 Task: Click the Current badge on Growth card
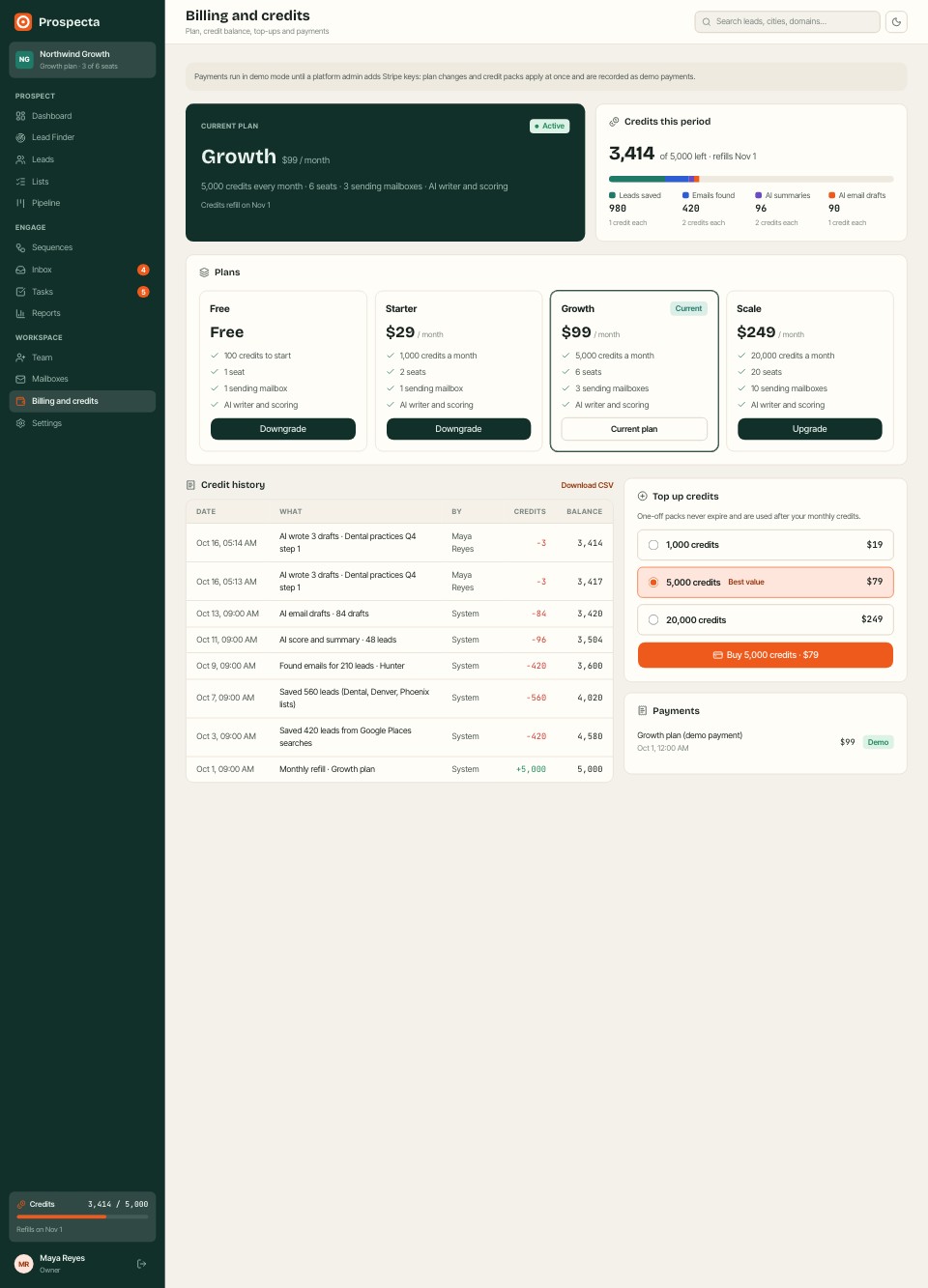tap(688, 308)
